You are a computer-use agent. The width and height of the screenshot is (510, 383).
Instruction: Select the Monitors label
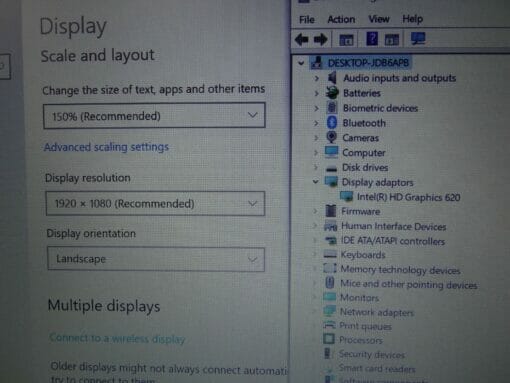click(359, 297)
